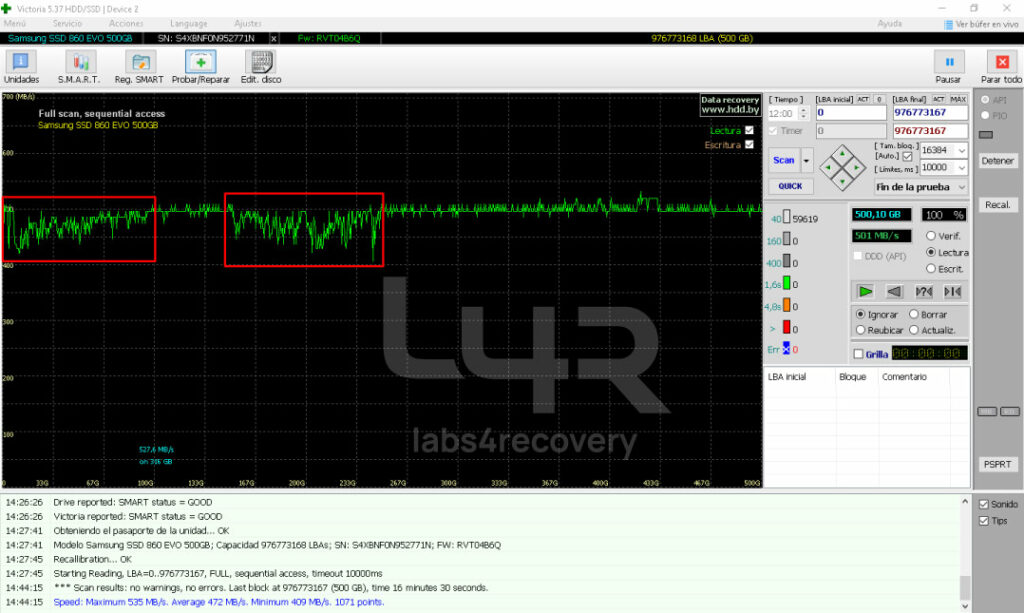1024x613 pixels.
Task: Expand the block size 16384 dropdown
Action: tap(961, 151)
